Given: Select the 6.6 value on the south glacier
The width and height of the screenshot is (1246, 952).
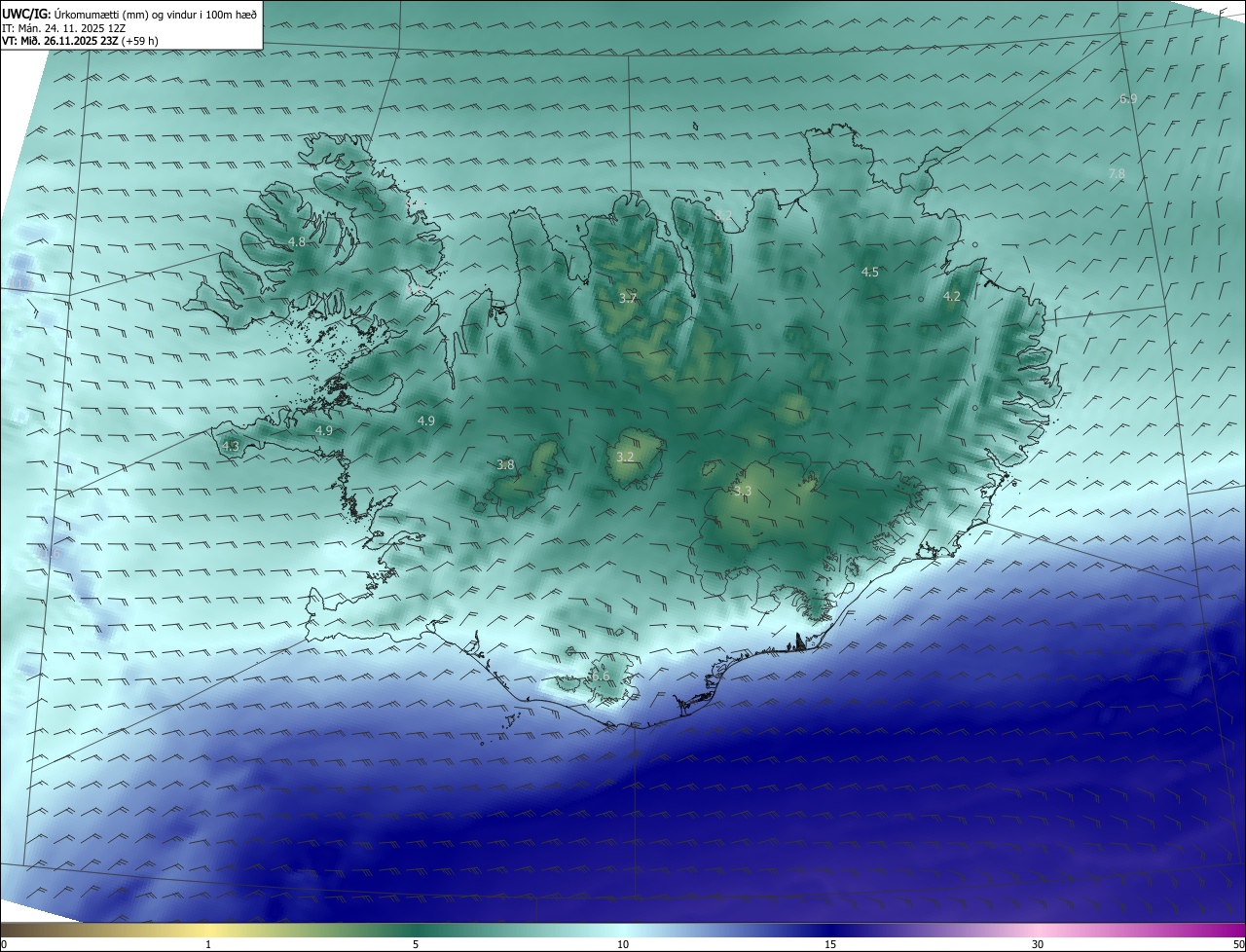Looking at the screenshot, I should pyautogui.click(x=601, y=676).
